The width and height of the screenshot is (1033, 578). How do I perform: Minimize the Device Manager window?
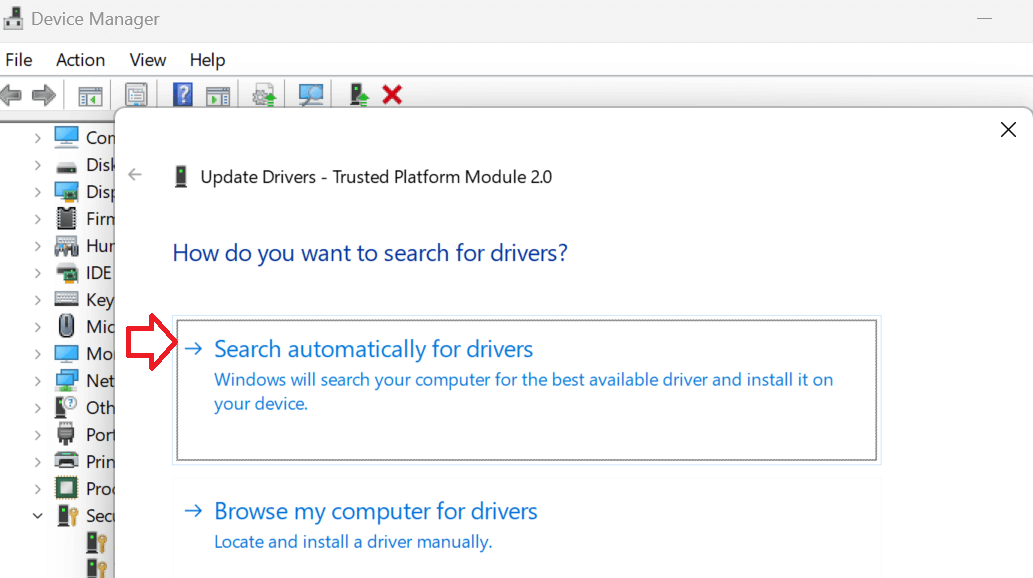pos(984,18)
